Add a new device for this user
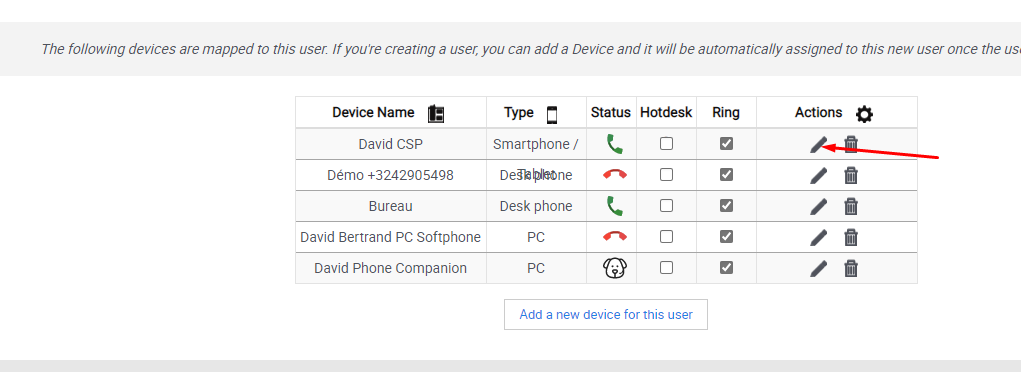1021x372 pixels. pyautogui.click(x=606, y=315)
